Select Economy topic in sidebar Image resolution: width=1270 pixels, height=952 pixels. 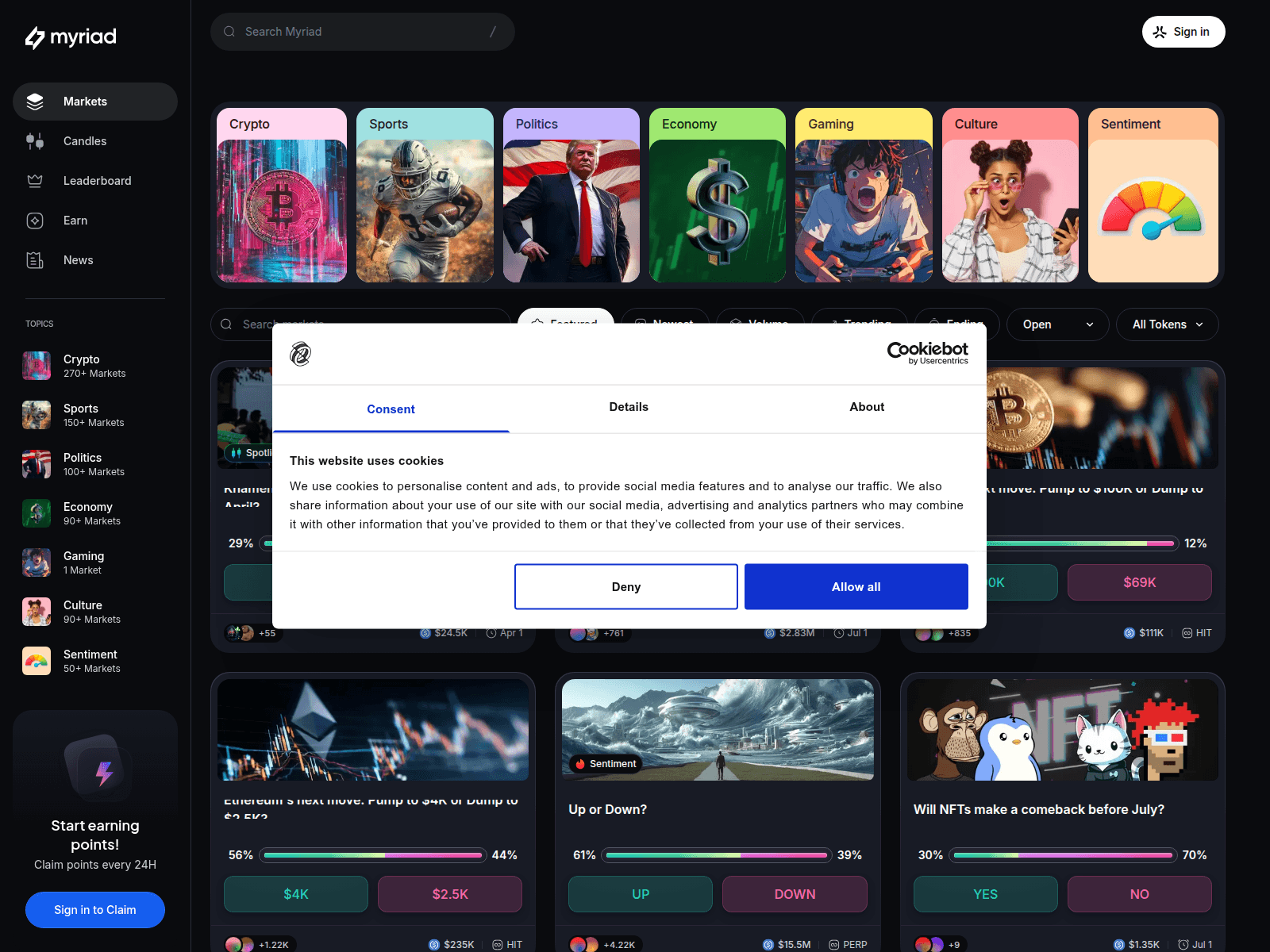pyautogui.click(x=95, y=513)
